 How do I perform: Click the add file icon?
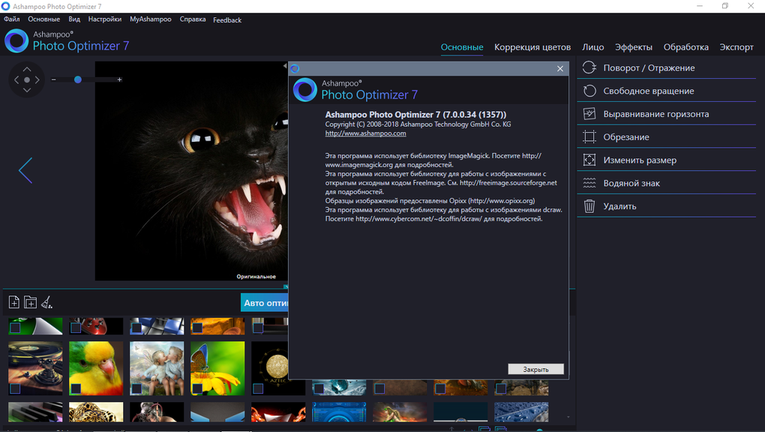coord(14,303)
